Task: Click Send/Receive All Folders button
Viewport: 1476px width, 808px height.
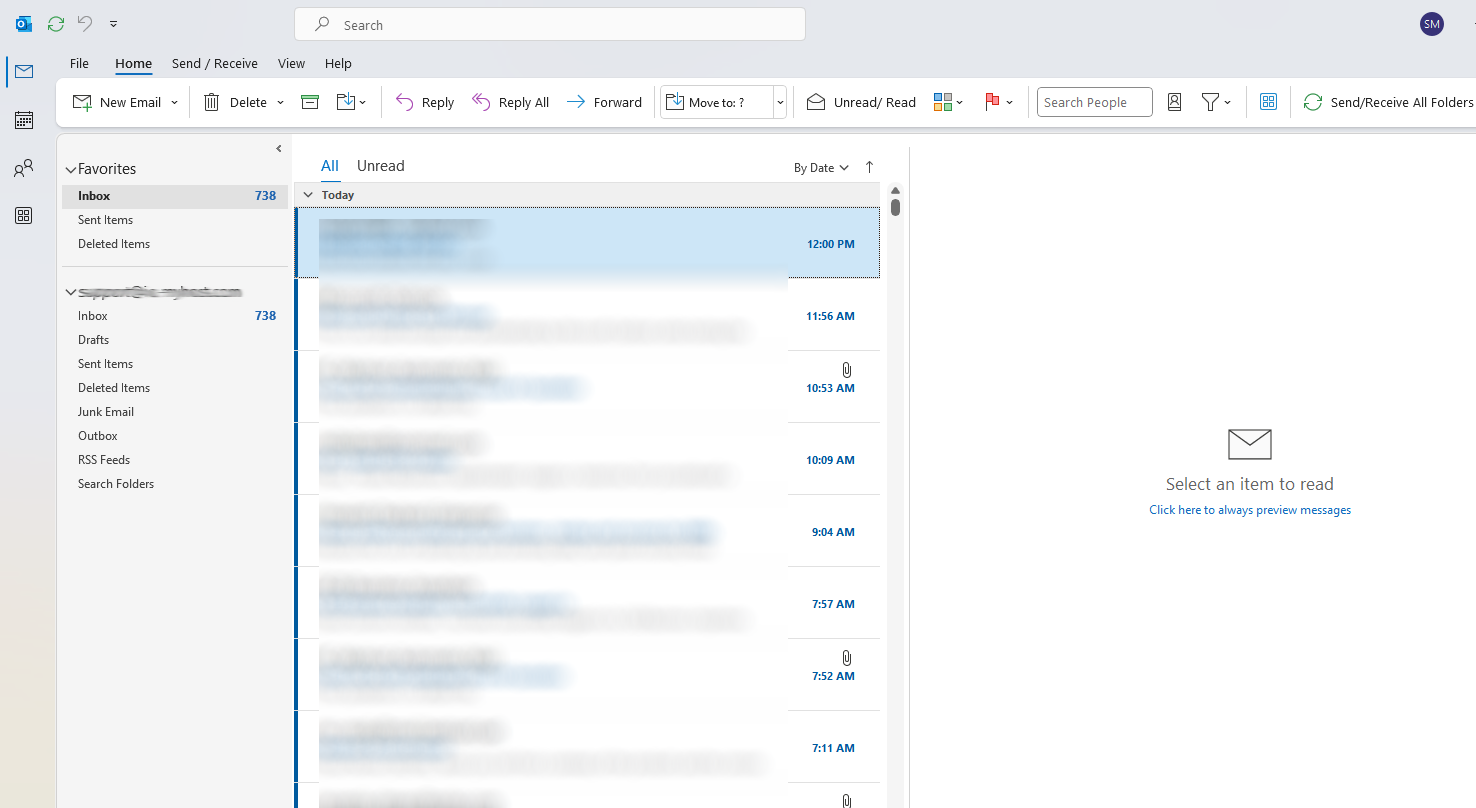Action: [1388, 102]
